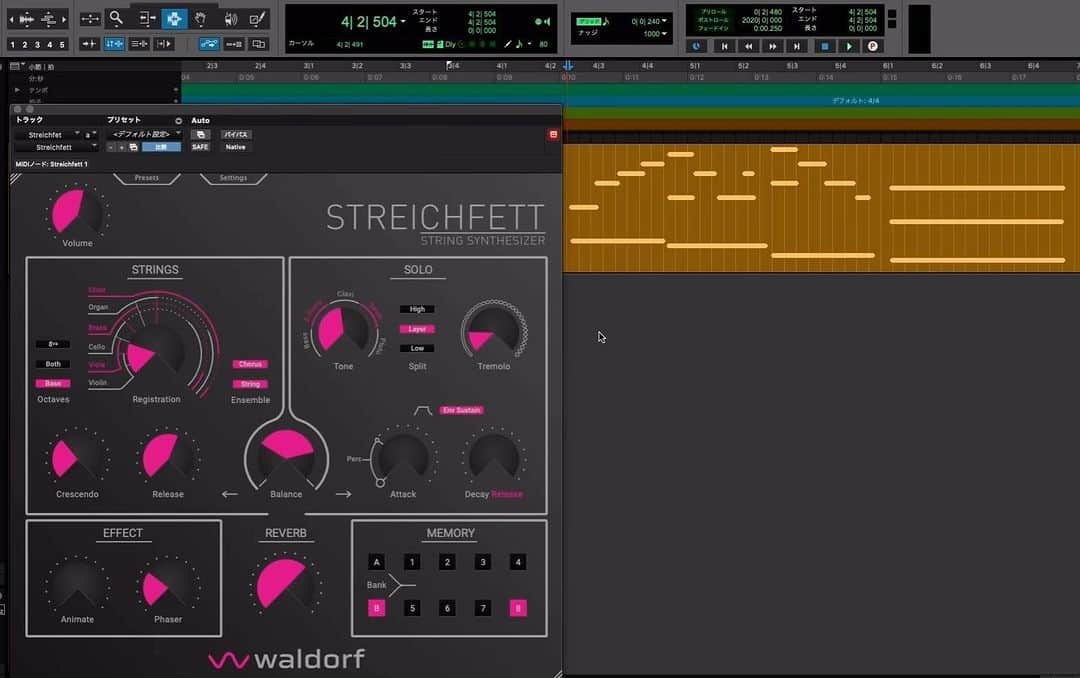Click the automation enable icon under Auto

coord(200,134)
